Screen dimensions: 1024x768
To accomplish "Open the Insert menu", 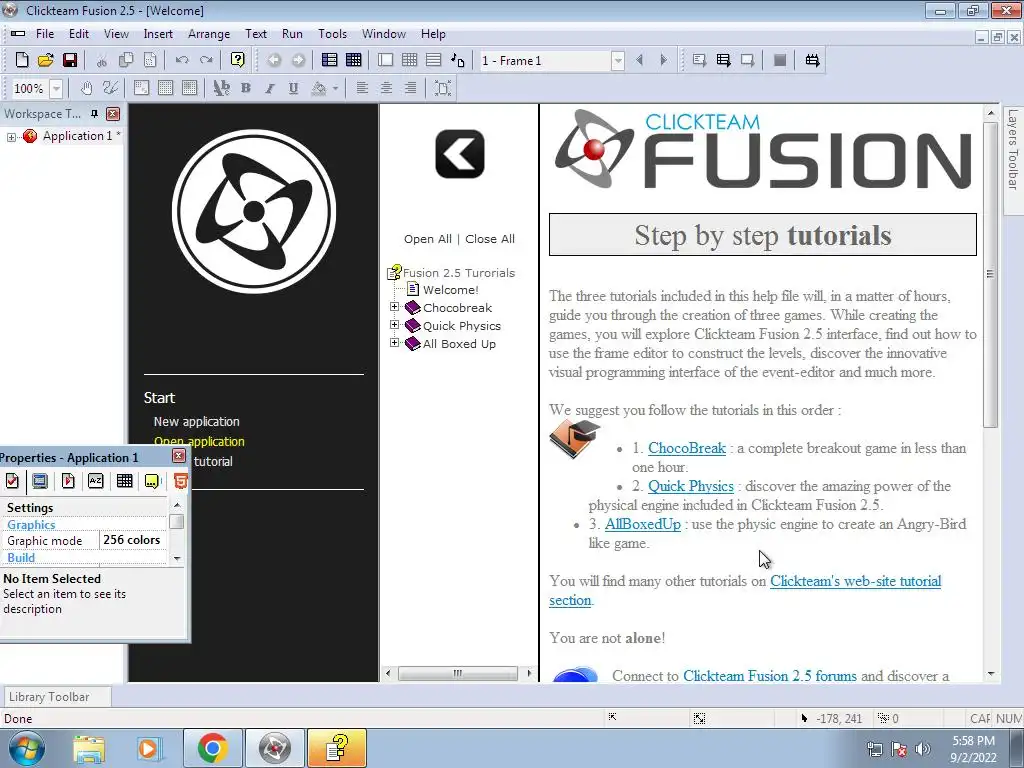I will click(x=158, y=34).
